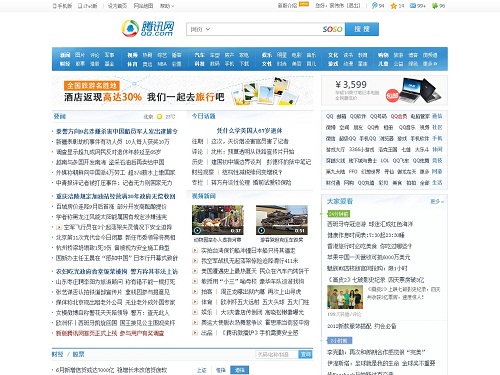Click 网站地图 in the top bar
The height and width of the screenshot is (375, 500).
coord(143,6)
